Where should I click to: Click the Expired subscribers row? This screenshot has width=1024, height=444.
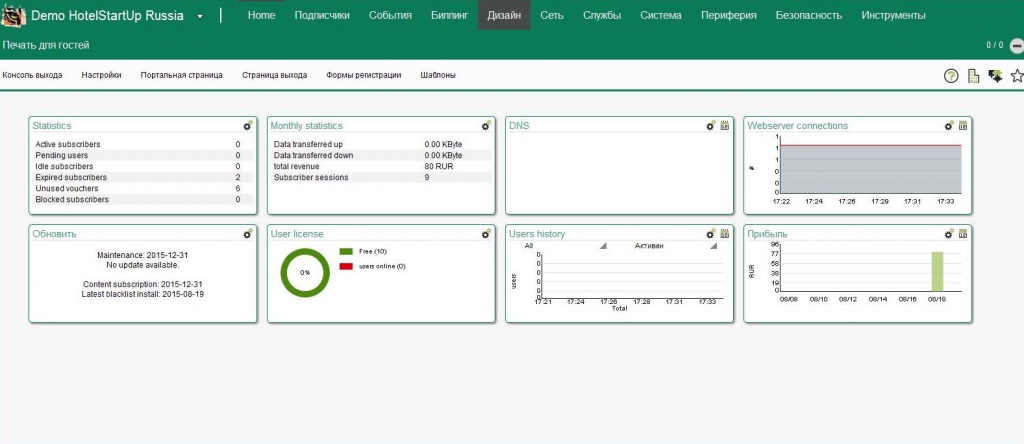tap(142, 178)
